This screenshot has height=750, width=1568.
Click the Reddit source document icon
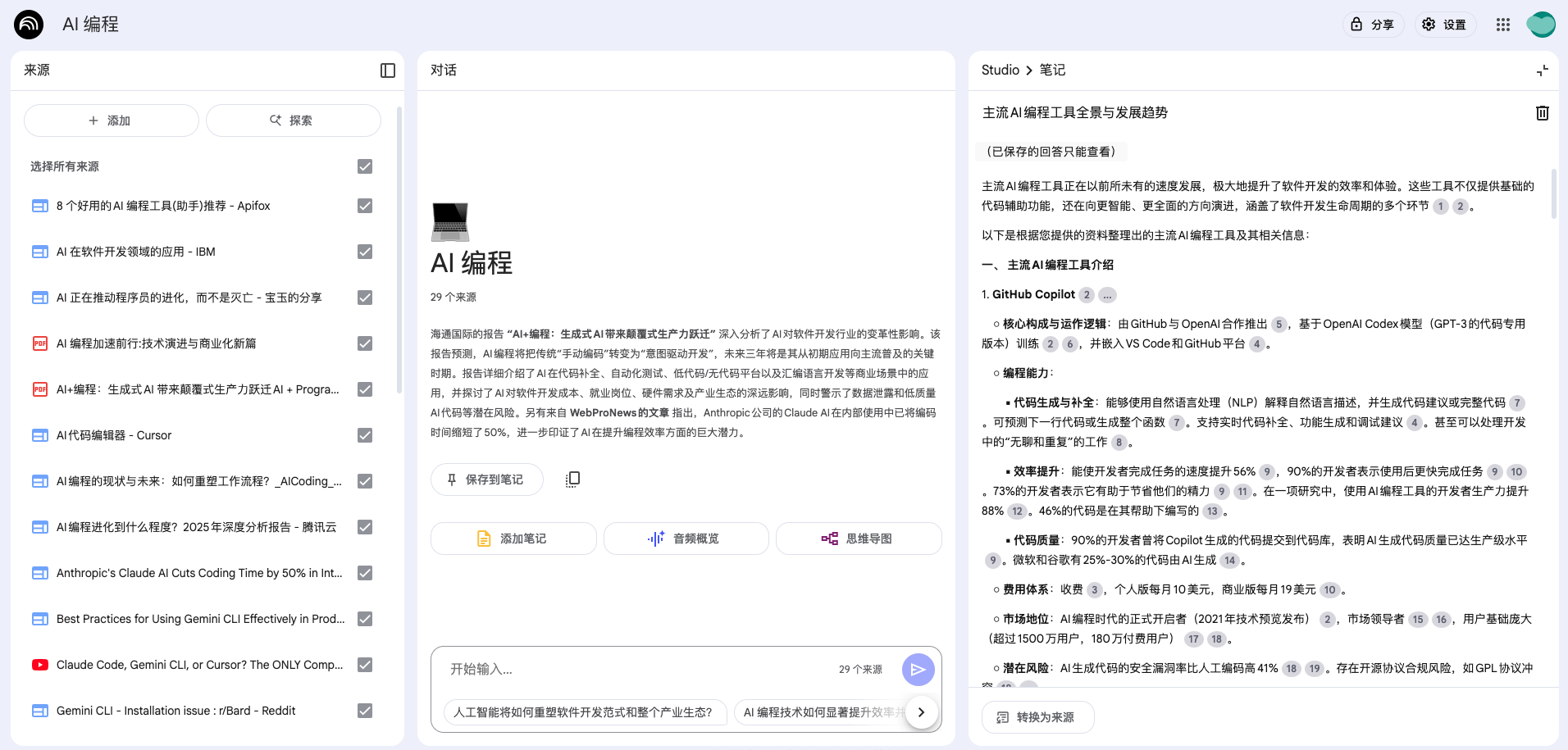tap(40, 711)
